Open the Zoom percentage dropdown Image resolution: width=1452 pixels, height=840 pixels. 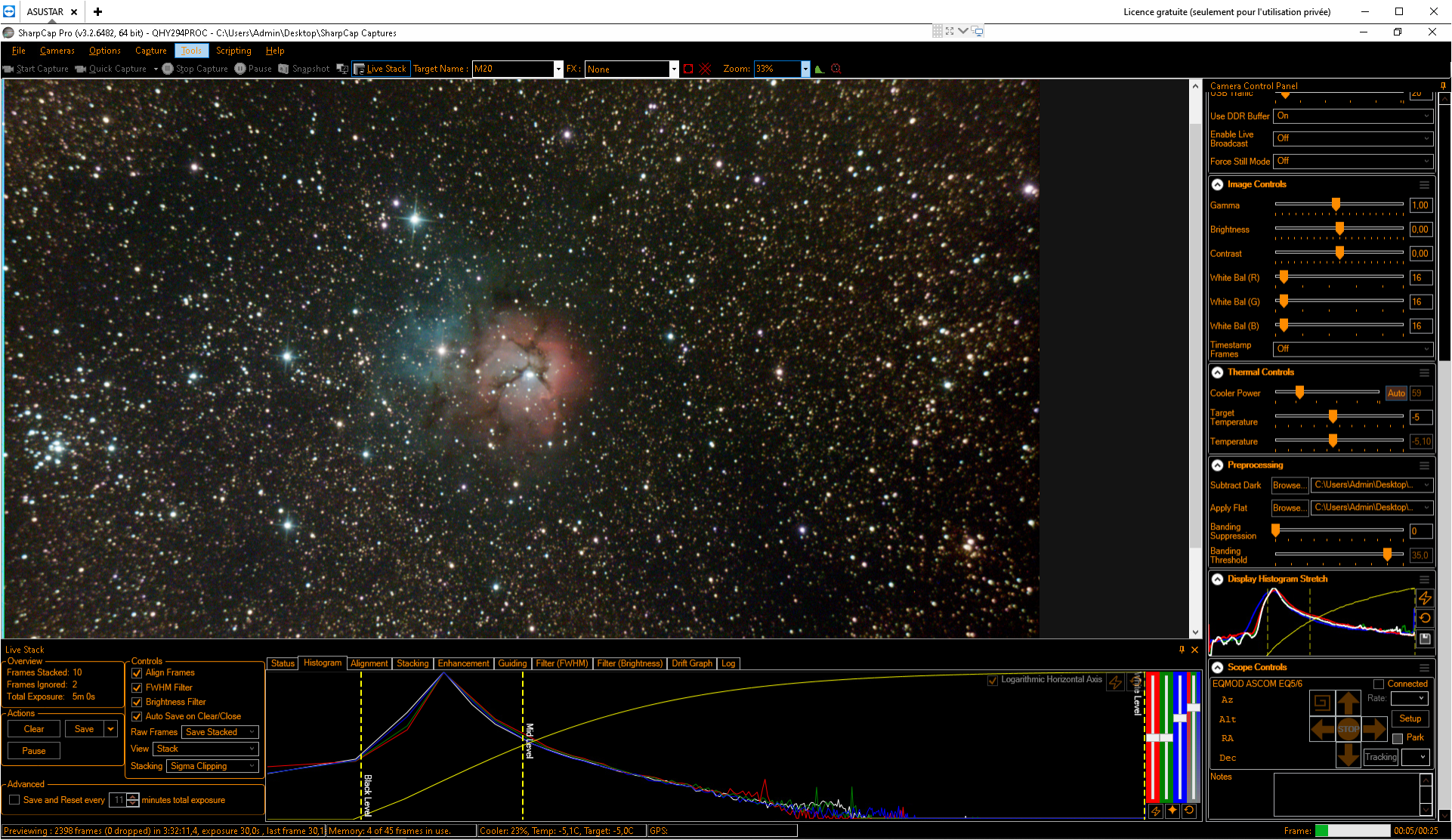[805, 69]
